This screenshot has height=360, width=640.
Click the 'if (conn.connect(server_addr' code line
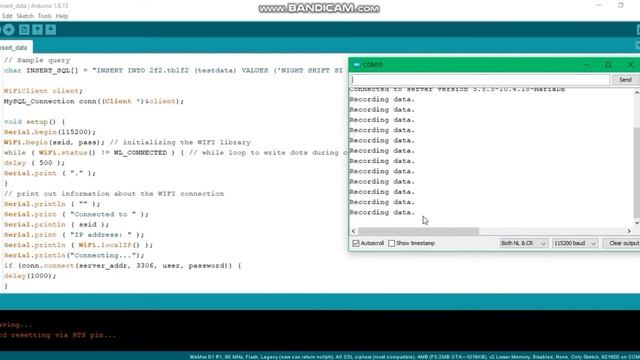pos(122,266)
